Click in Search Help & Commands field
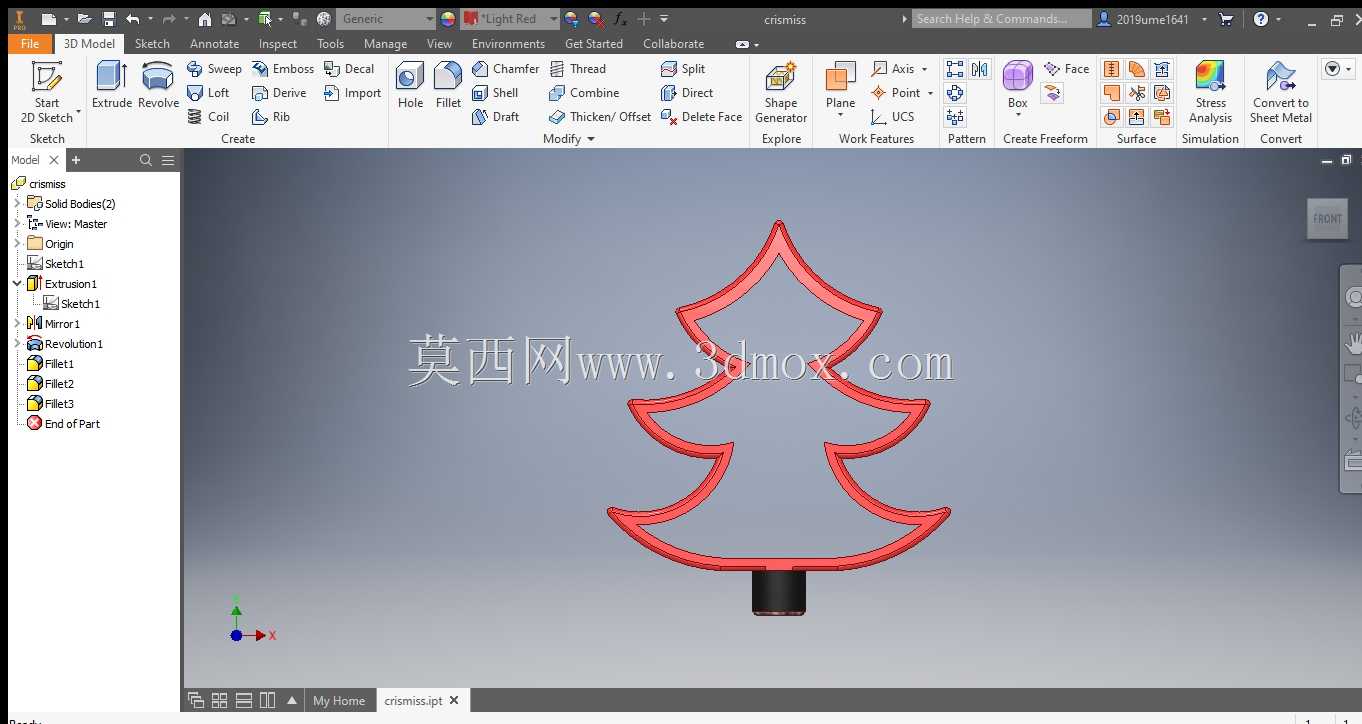Viewport: 1362px width, 724px height. [x=1001, y=19]
